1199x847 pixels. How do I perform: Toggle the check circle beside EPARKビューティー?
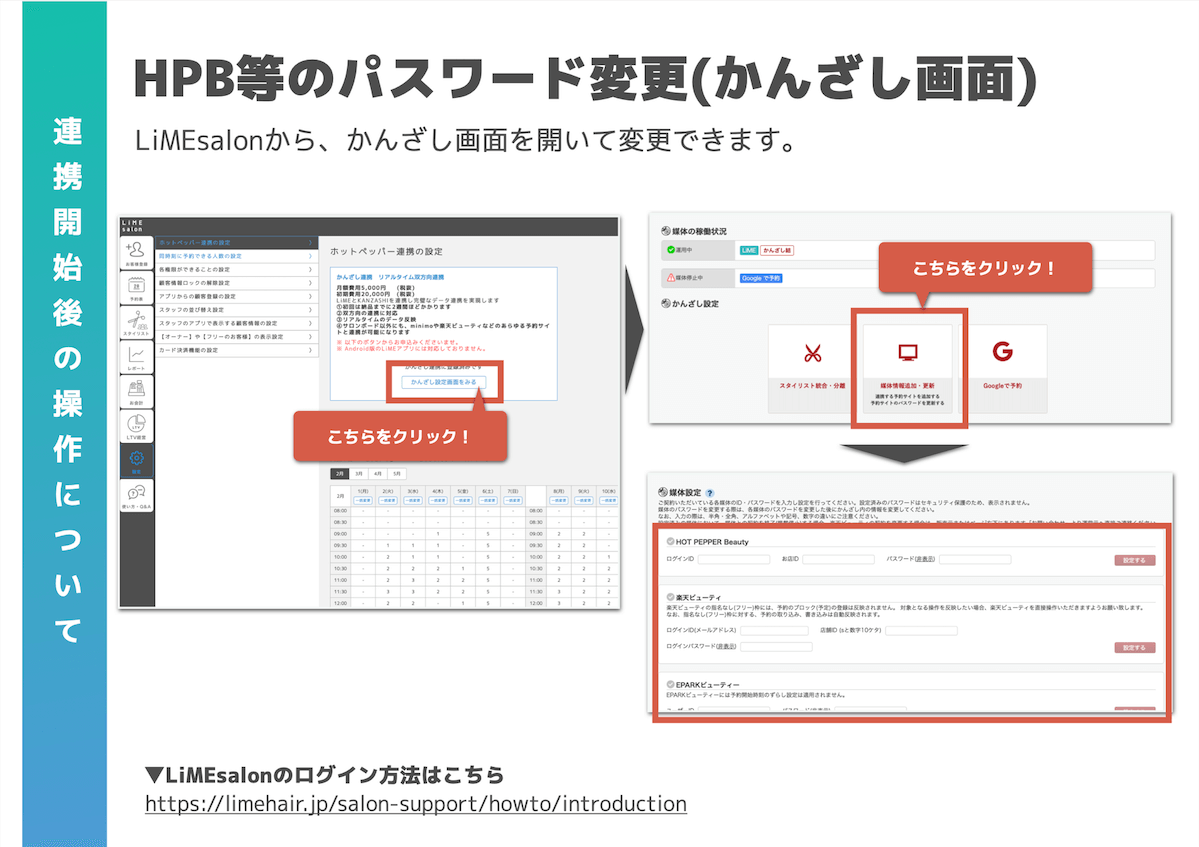(x=670, y=685)
